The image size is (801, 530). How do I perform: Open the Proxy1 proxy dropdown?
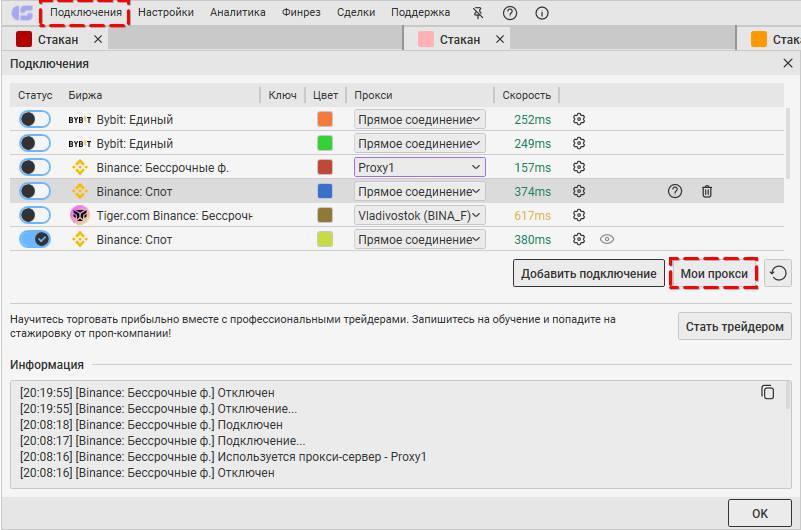coord(419,167)
